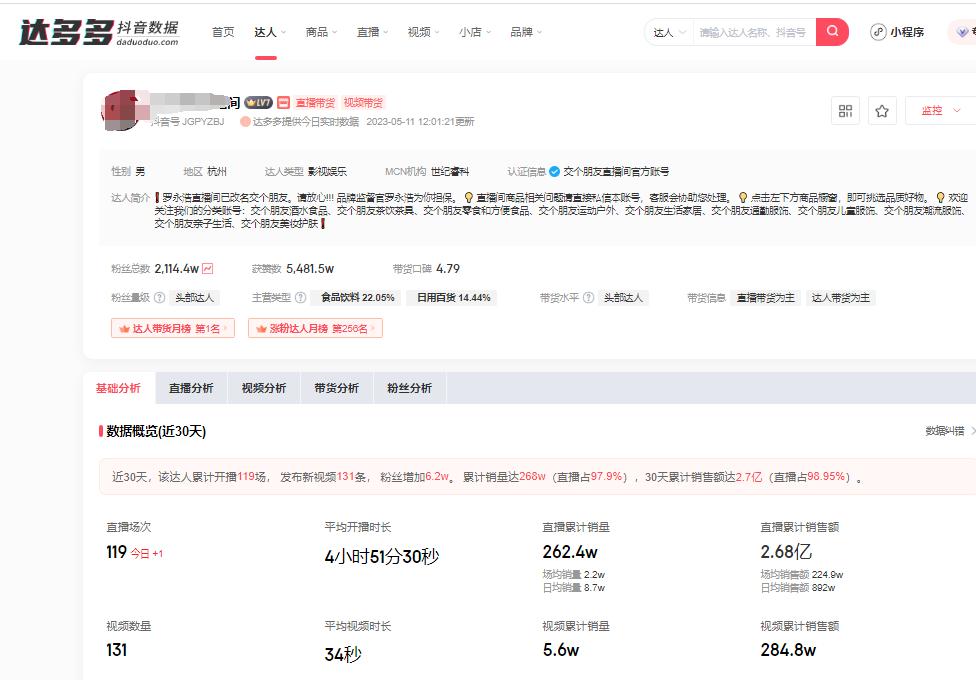The image size is (976, 680).
Task: Open the 达人 search category dropdown
Action: [668, 32]
